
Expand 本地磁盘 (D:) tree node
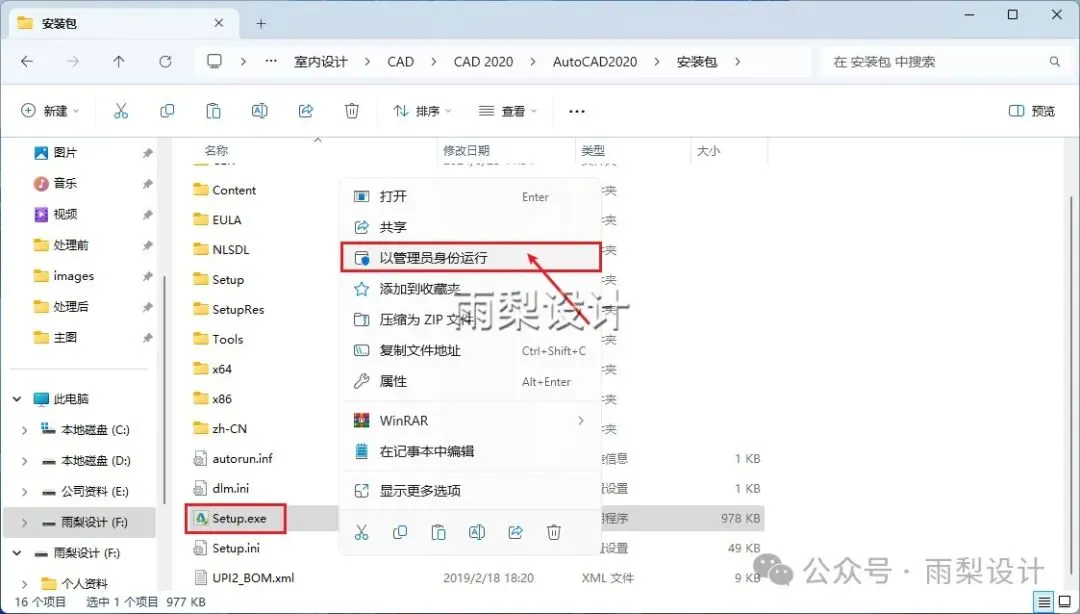(25, 461)
